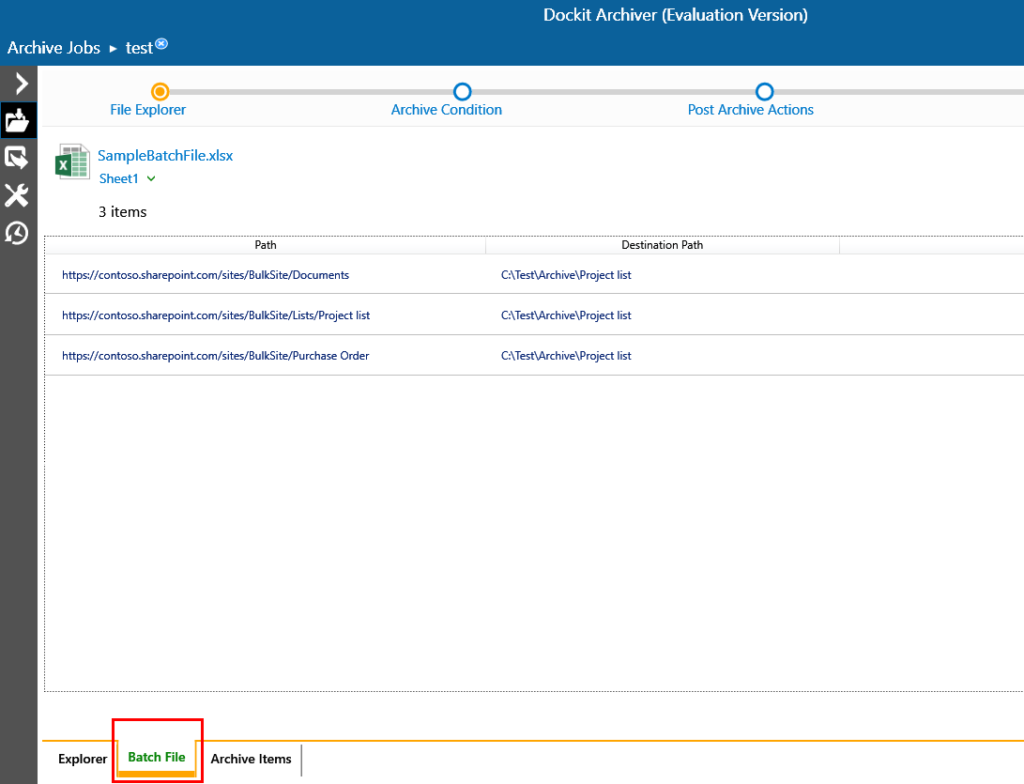1024x784 pixels.
Task: Click the import arrow sidebar icon
Action: [x=16, y=158]
